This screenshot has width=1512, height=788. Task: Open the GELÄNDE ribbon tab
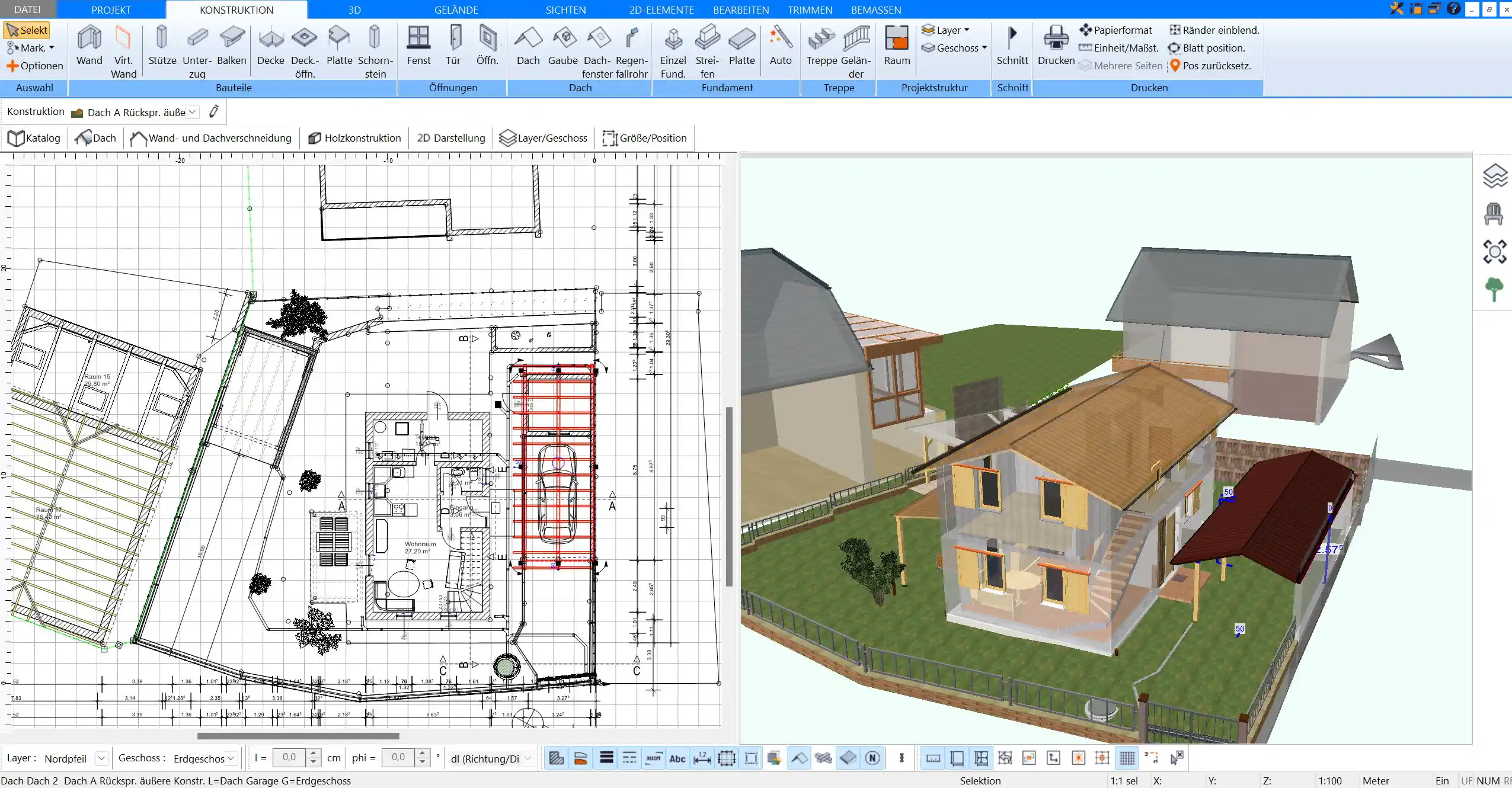coord(456,9)
